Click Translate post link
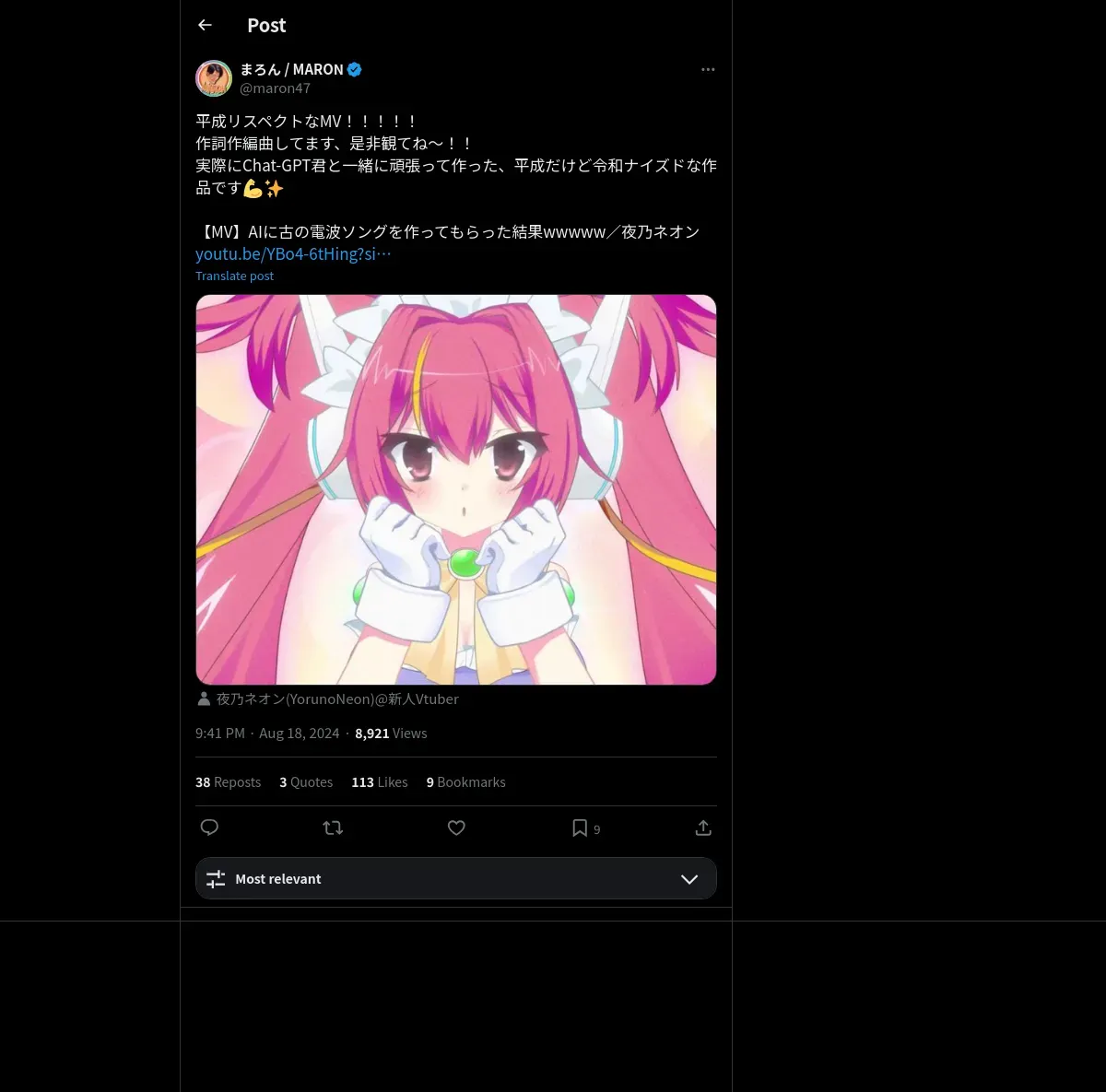The image size is (1106, 1092). pos(234,276)
